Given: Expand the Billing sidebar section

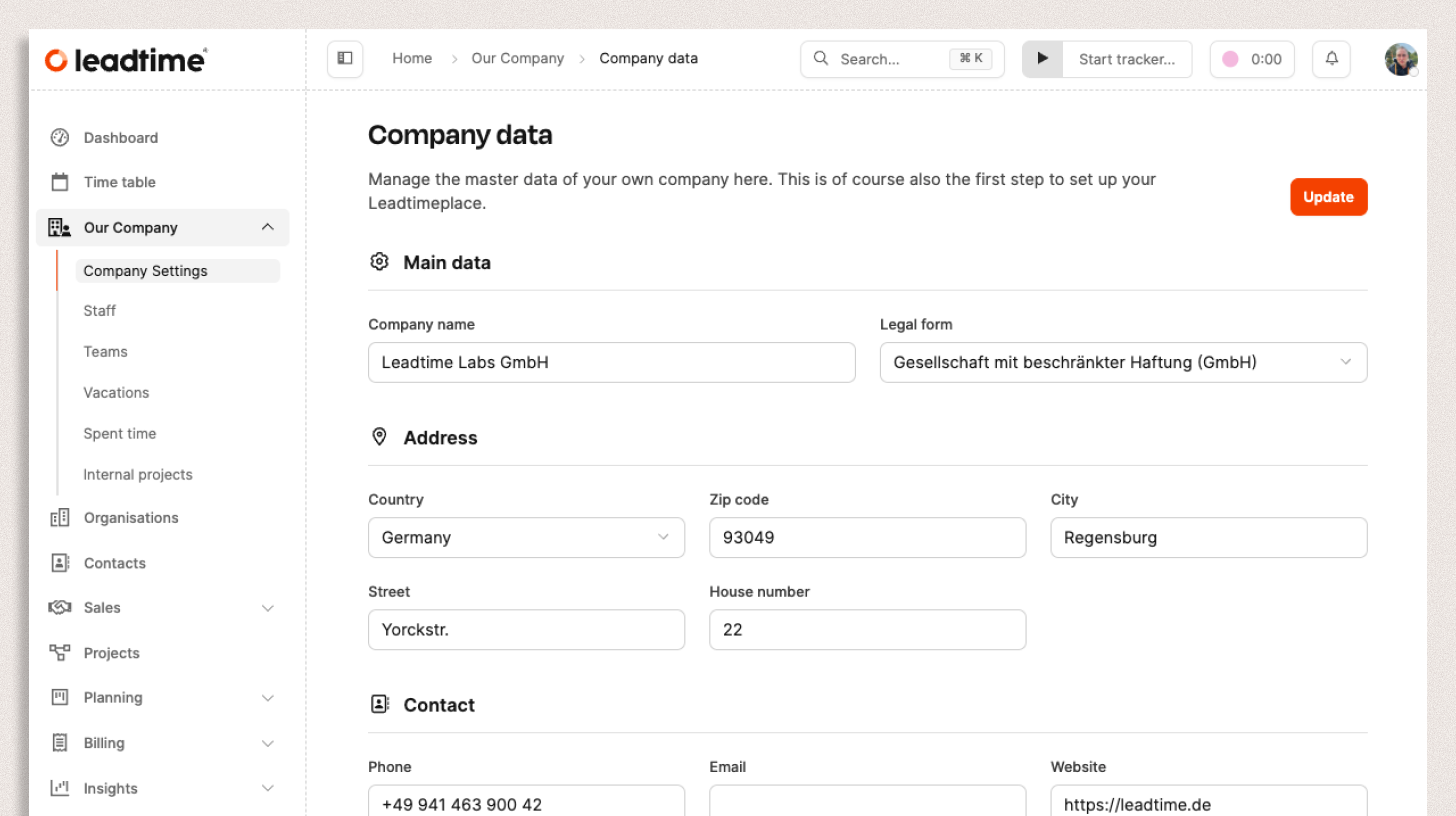Looking at the screenshot, I should (267, 743).
